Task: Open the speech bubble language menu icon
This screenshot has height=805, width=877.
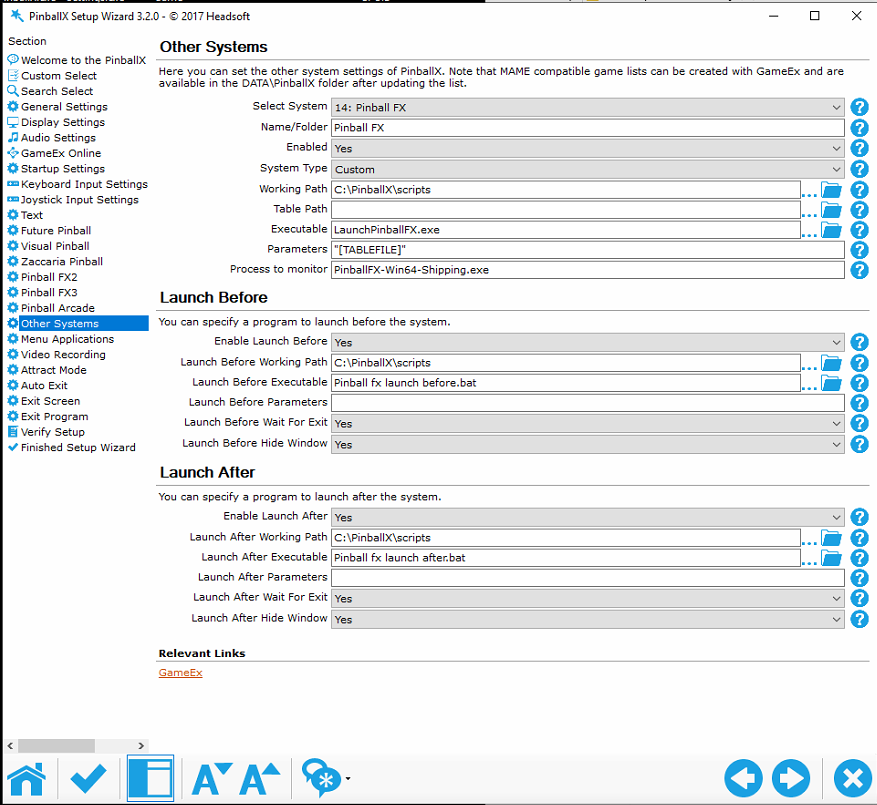Action: tap(322, 778)
